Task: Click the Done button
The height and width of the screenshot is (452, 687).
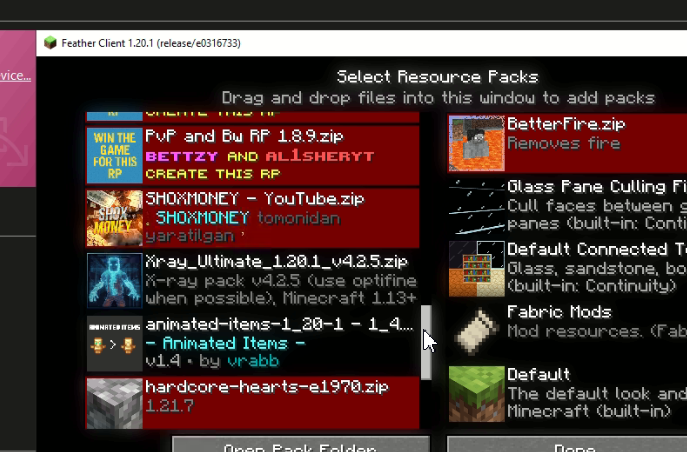Action: (x=567, y=444)
